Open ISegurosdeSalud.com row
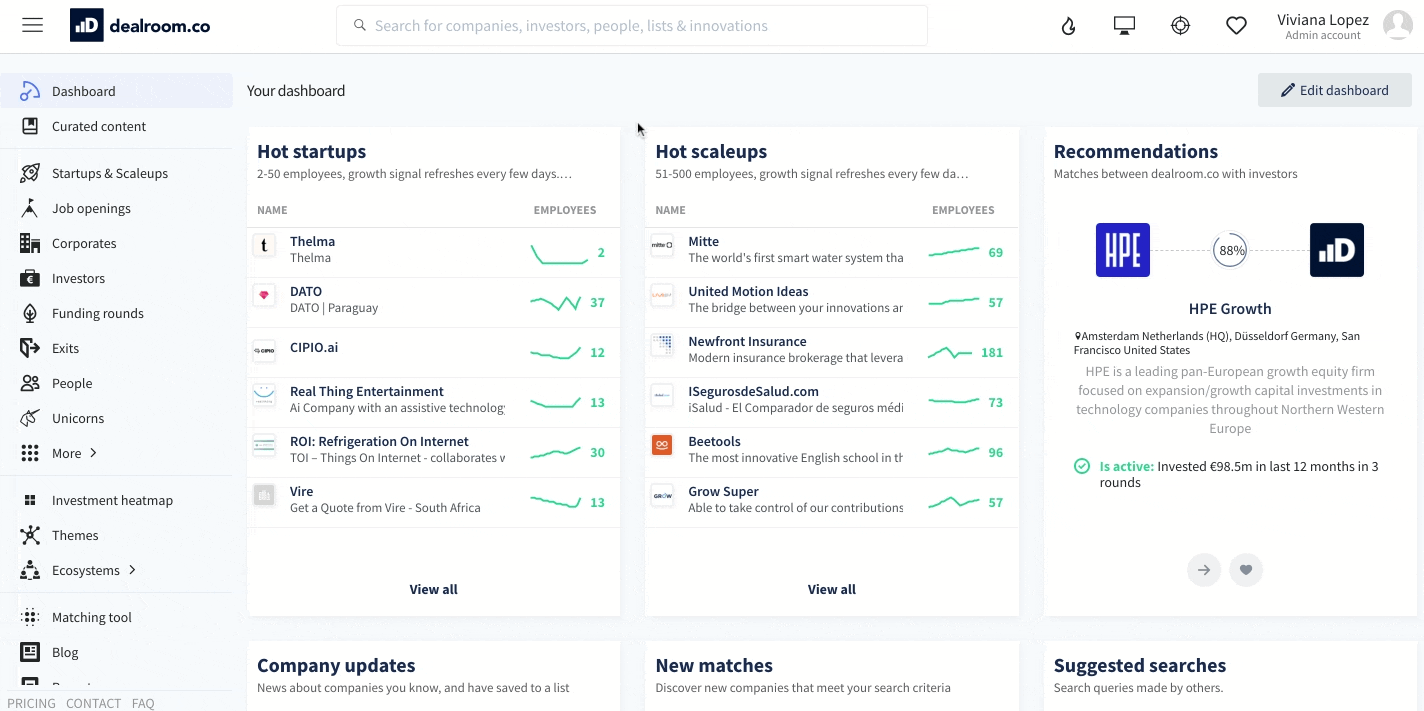1424x711 pixels. click(x=831, y=402)
